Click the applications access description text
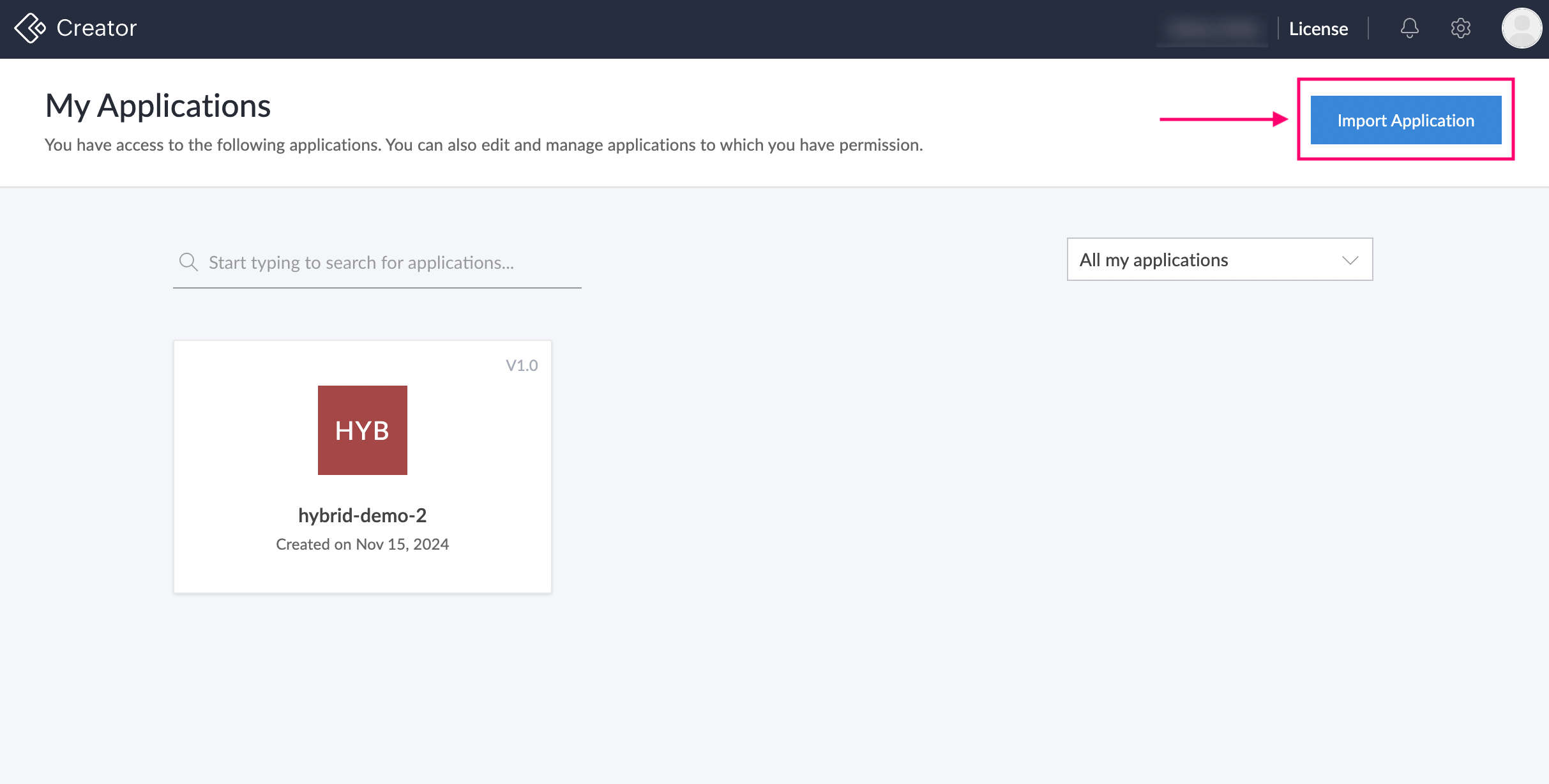This screenshot has height=784, width=1549. point(483,145)
